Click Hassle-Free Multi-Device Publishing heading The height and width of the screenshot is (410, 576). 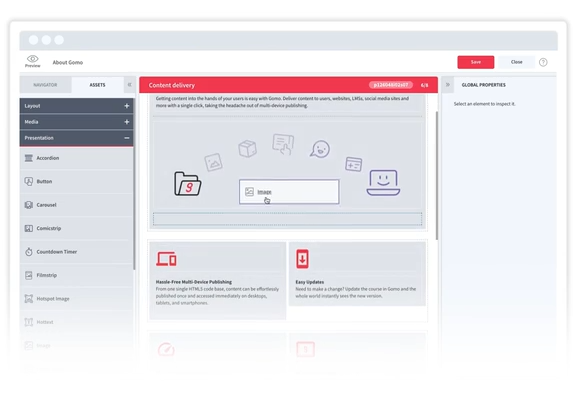194,282
